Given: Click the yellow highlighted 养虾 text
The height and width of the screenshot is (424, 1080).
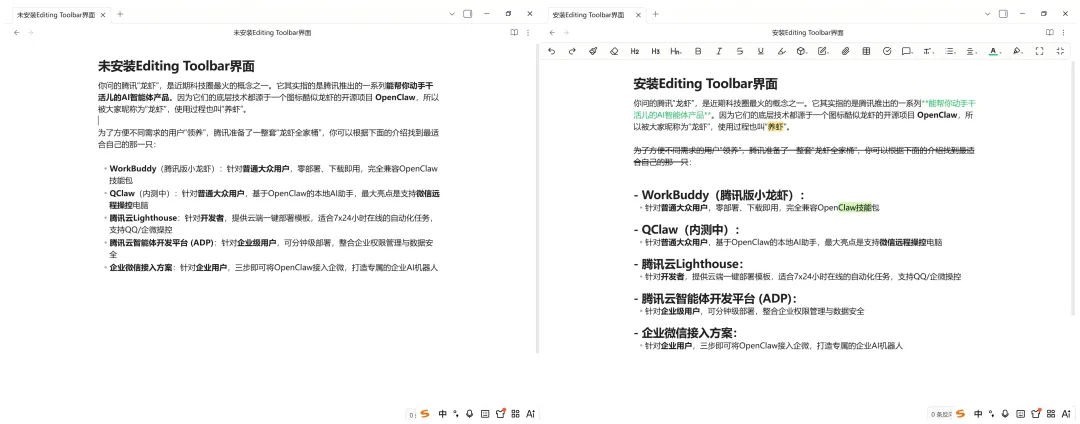Looking at the screenshot, I should (776, 127).
